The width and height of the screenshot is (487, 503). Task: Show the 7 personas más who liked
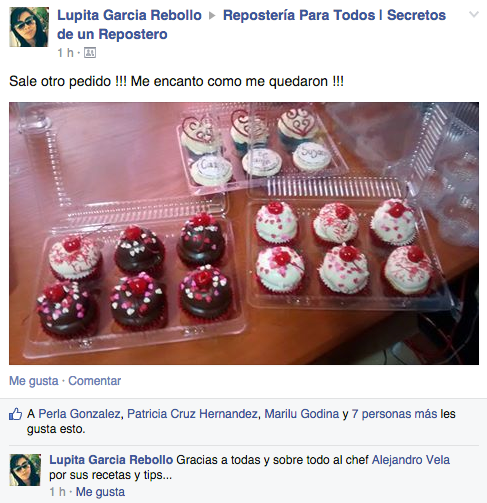[394, 414]
